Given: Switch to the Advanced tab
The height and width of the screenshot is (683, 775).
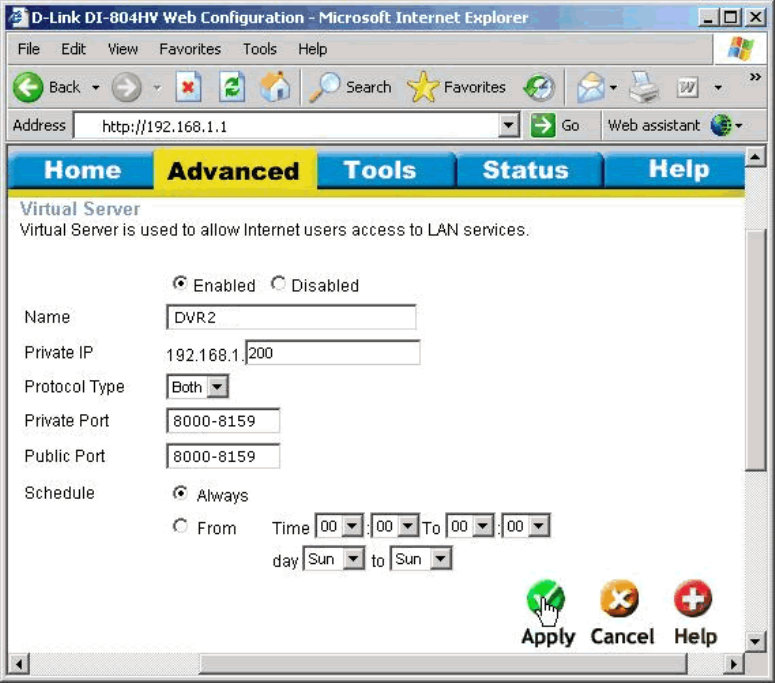Looking at the screenshot, I should [x=235, y=171].
